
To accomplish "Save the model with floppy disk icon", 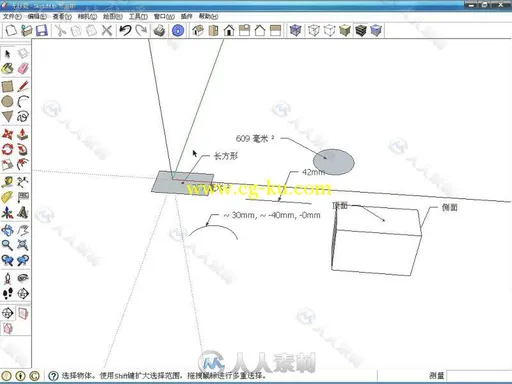I will 42,31.
